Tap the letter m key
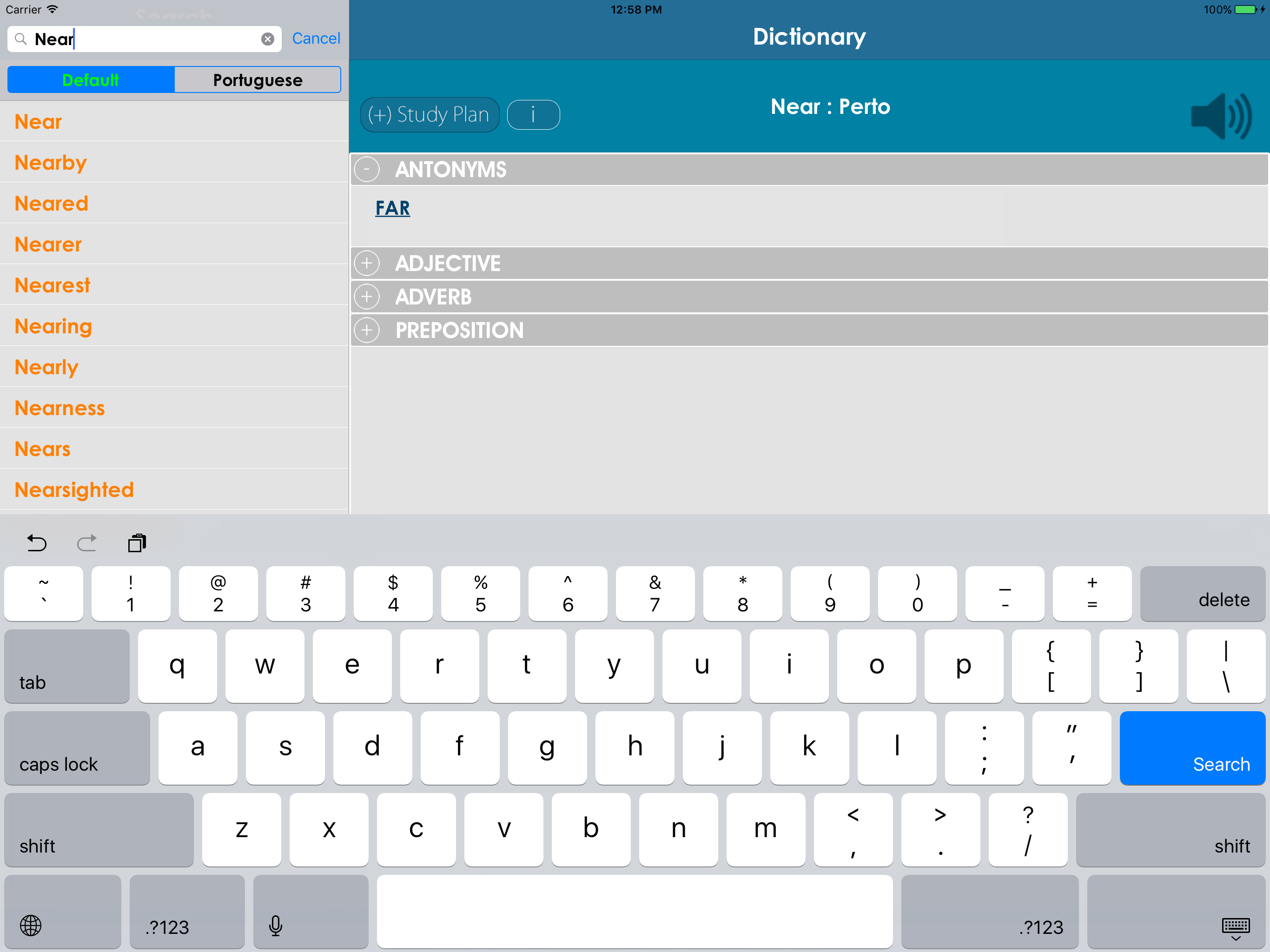 pyautogui.click(x=765, y=830)
